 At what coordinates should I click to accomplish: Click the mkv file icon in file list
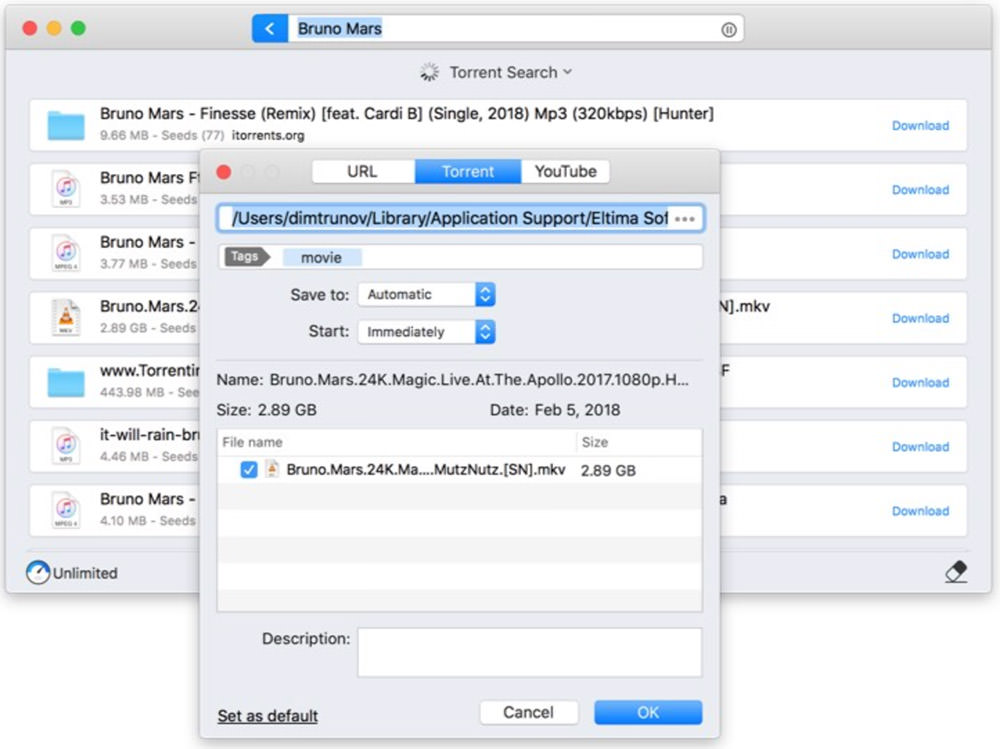[x=272, y=469]
